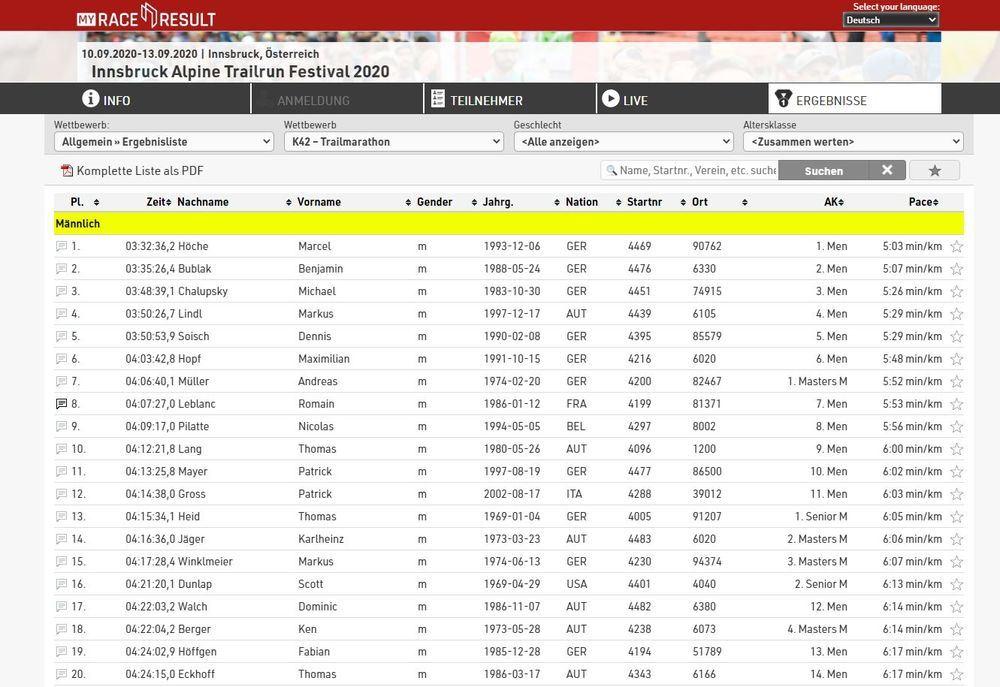Open the language dropdown set to Deutsch
Screen dimensions: 1000x687
pyautogui.click(x=891, y=20)
